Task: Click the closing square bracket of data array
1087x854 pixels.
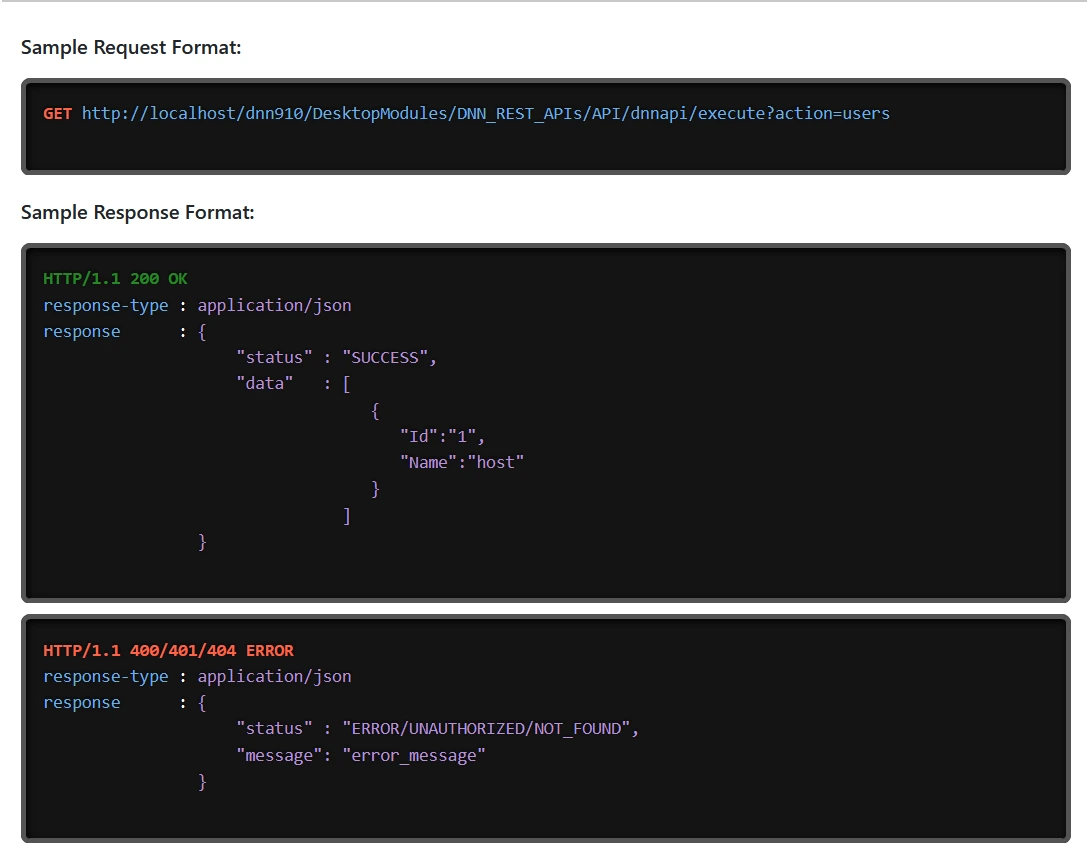Action: [x=346, y=516]
